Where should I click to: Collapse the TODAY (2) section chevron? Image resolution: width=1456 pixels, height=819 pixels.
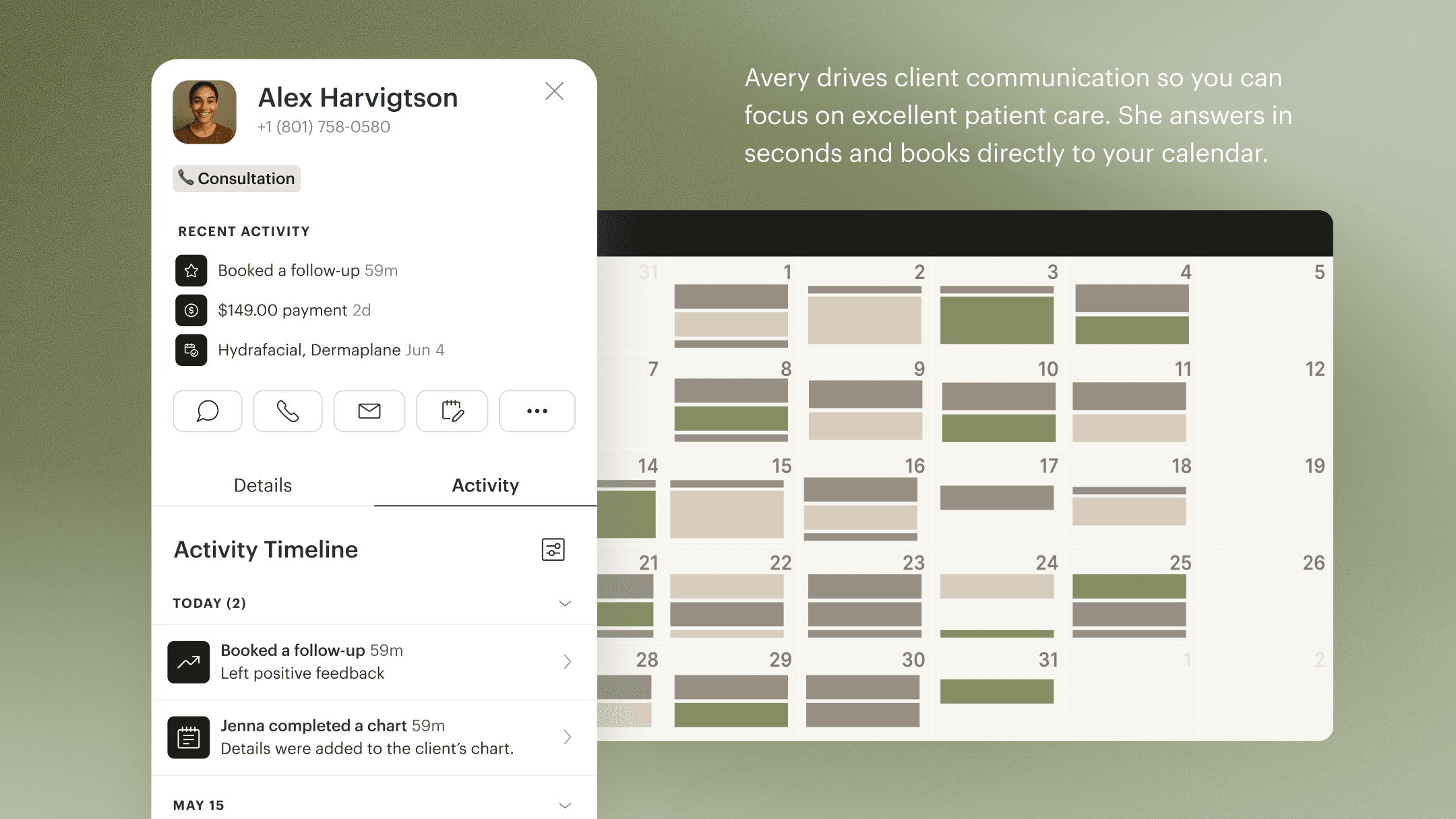click(x=565, y=603)
